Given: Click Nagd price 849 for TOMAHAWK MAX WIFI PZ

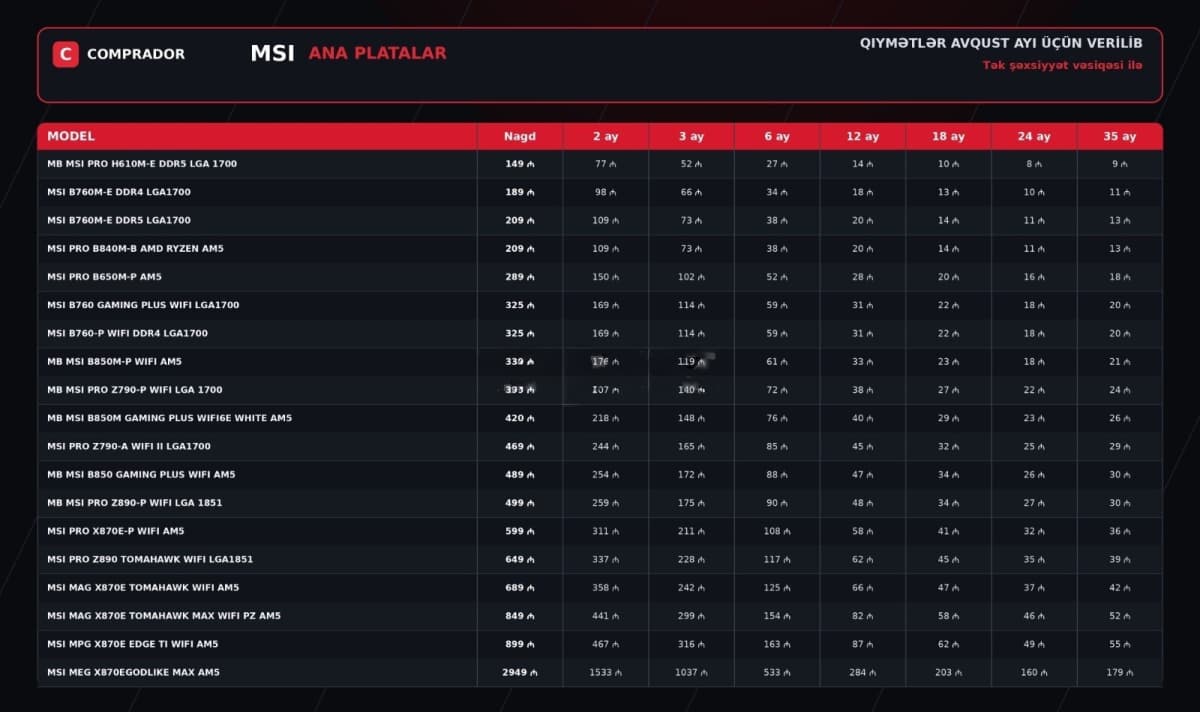Looking at the screenshot, I should (x=520, y=616).
